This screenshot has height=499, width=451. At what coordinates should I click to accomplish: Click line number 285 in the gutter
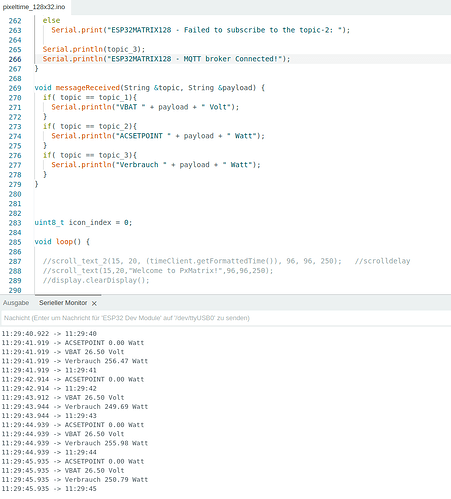(x=15, y=242)
